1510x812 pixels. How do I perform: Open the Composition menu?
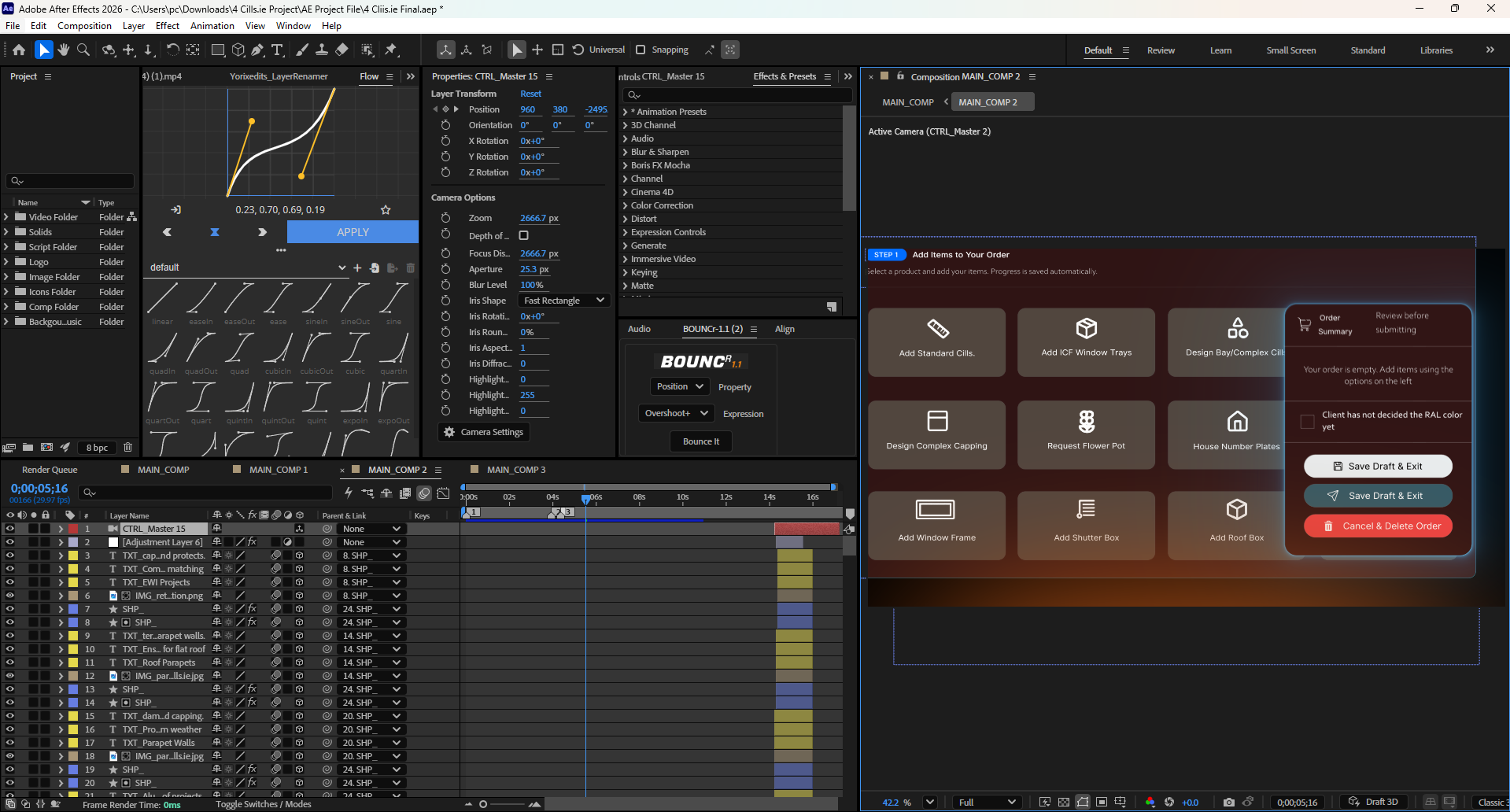[84, 26]
